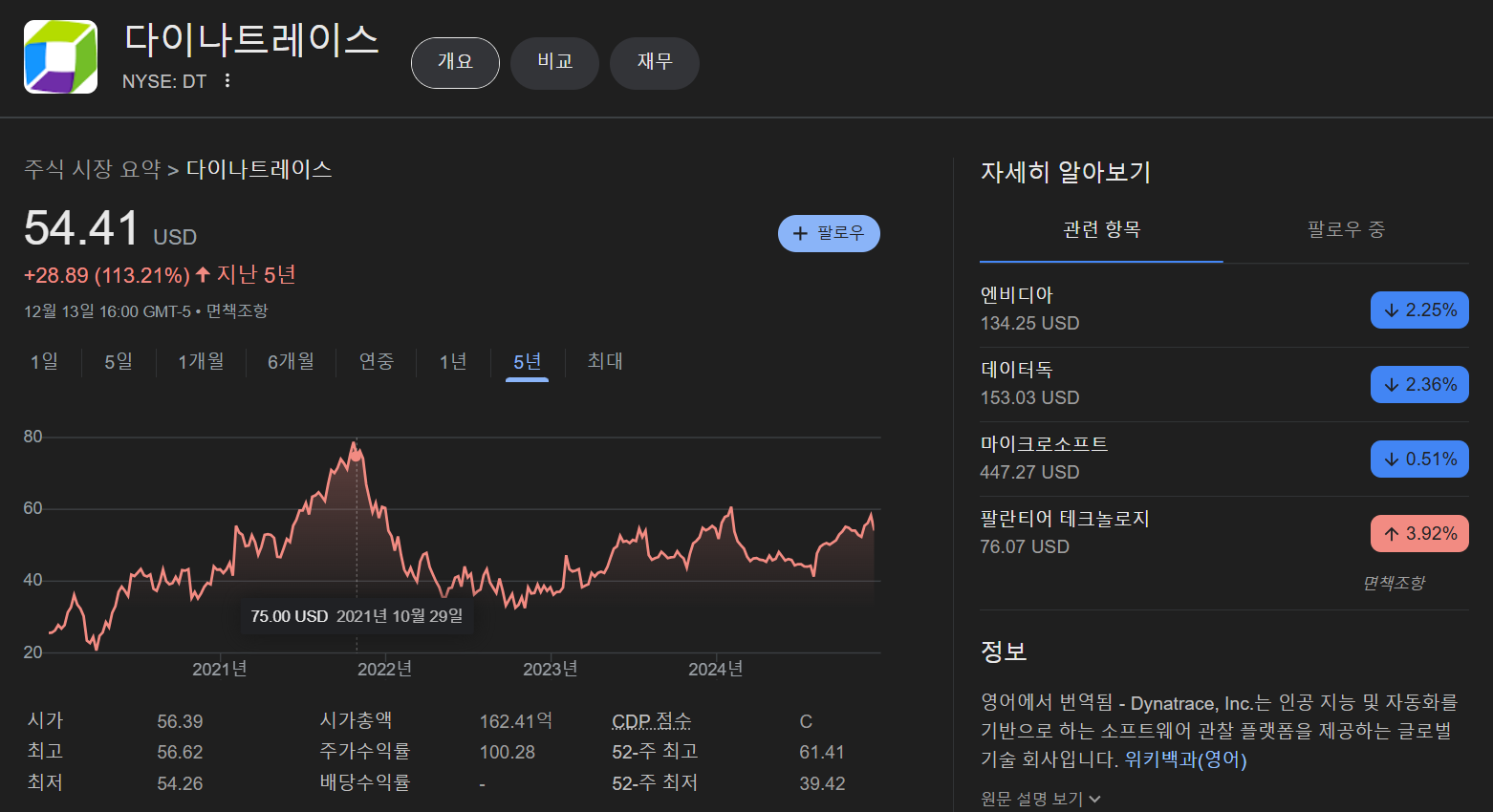Open the three-dot menu beside NYSE: DT
1493x812 pixels.
[x=227, y=81]
